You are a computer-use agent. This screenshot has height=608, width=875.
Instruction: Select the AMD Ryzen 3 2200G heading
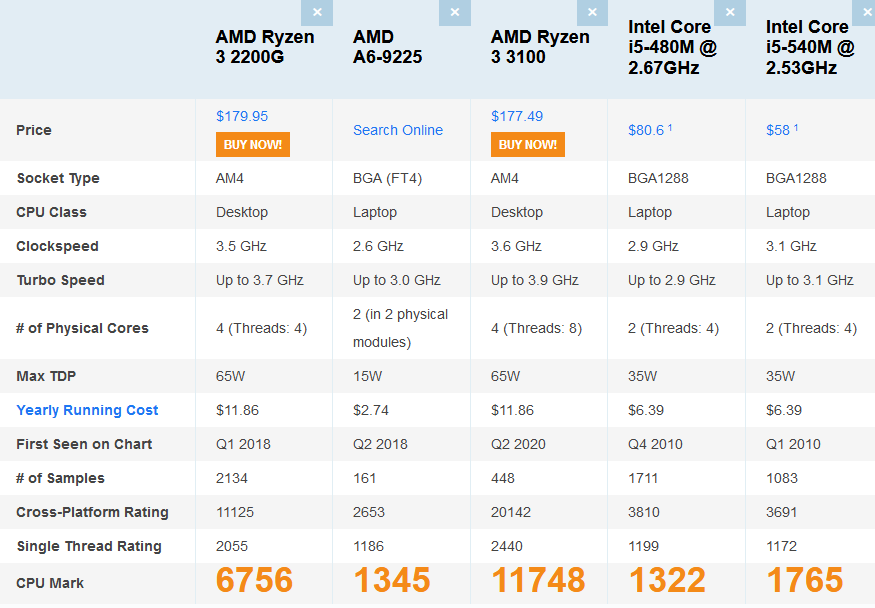click(265, 47)
